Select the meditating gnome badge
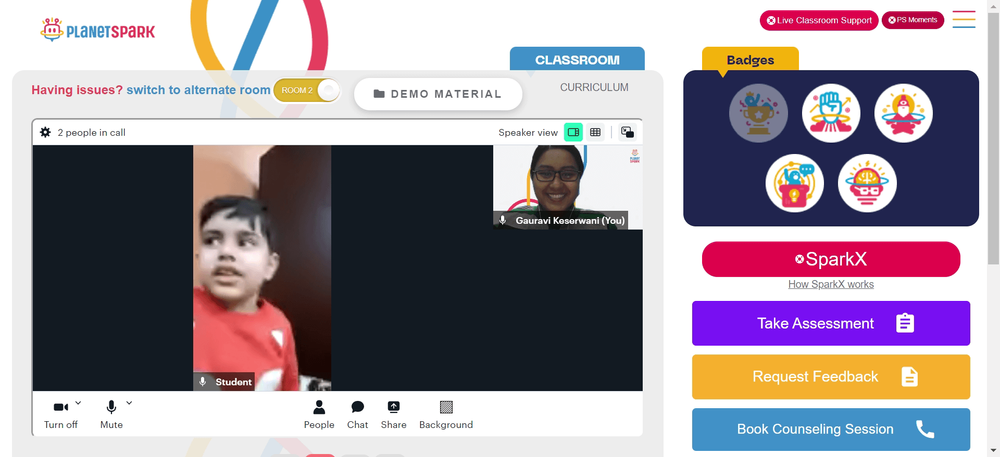 [x=903, y=113]
